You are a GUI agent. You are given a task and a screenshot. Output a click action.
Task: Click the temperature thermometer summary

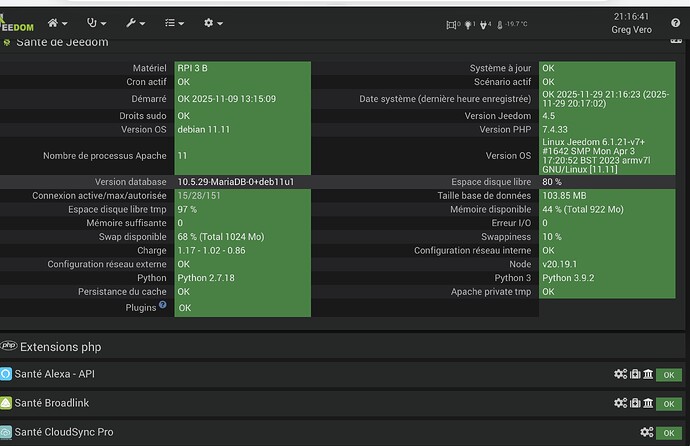pos(512,25)
